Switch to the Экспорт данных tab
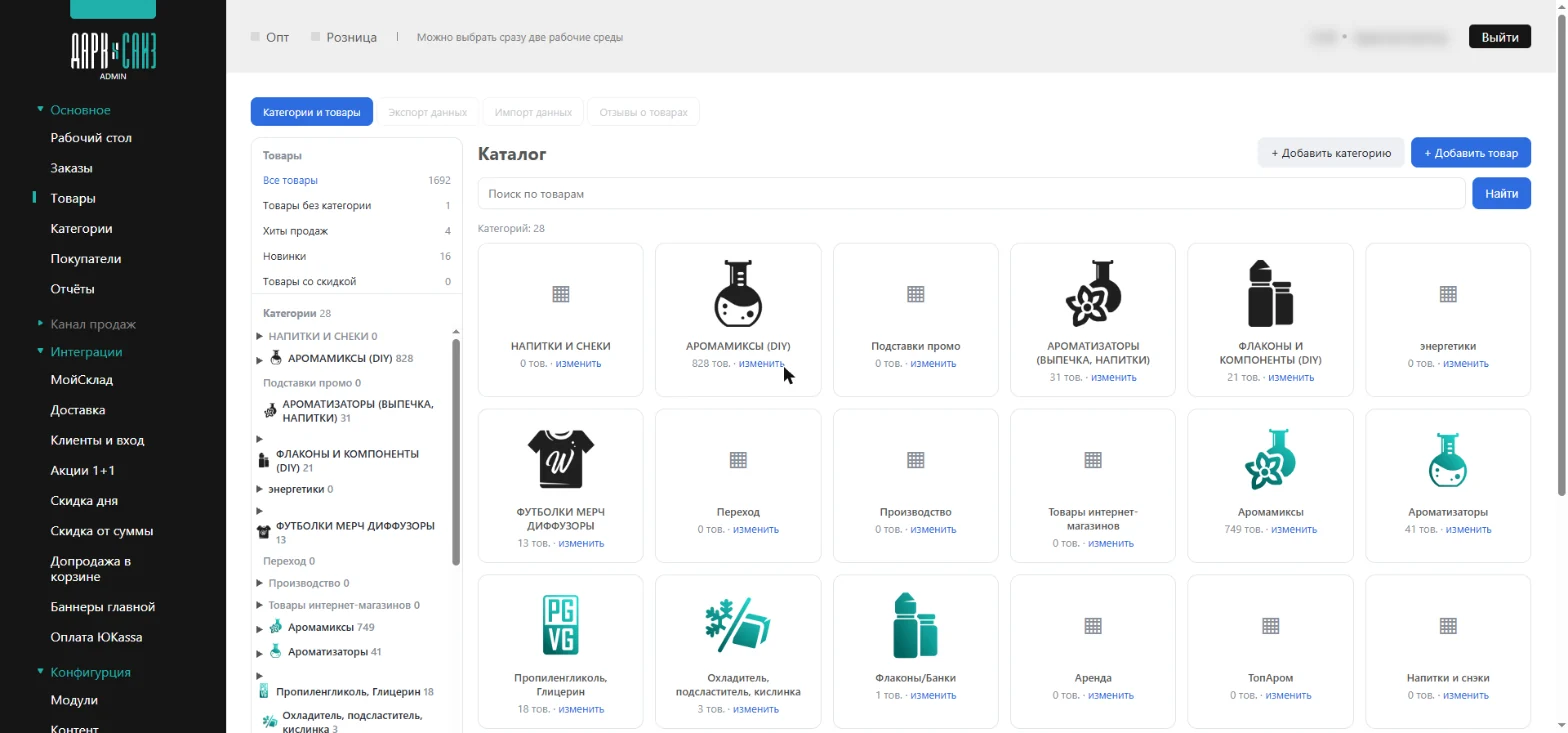Screen dimensions: 1568x733 point(428,112)
